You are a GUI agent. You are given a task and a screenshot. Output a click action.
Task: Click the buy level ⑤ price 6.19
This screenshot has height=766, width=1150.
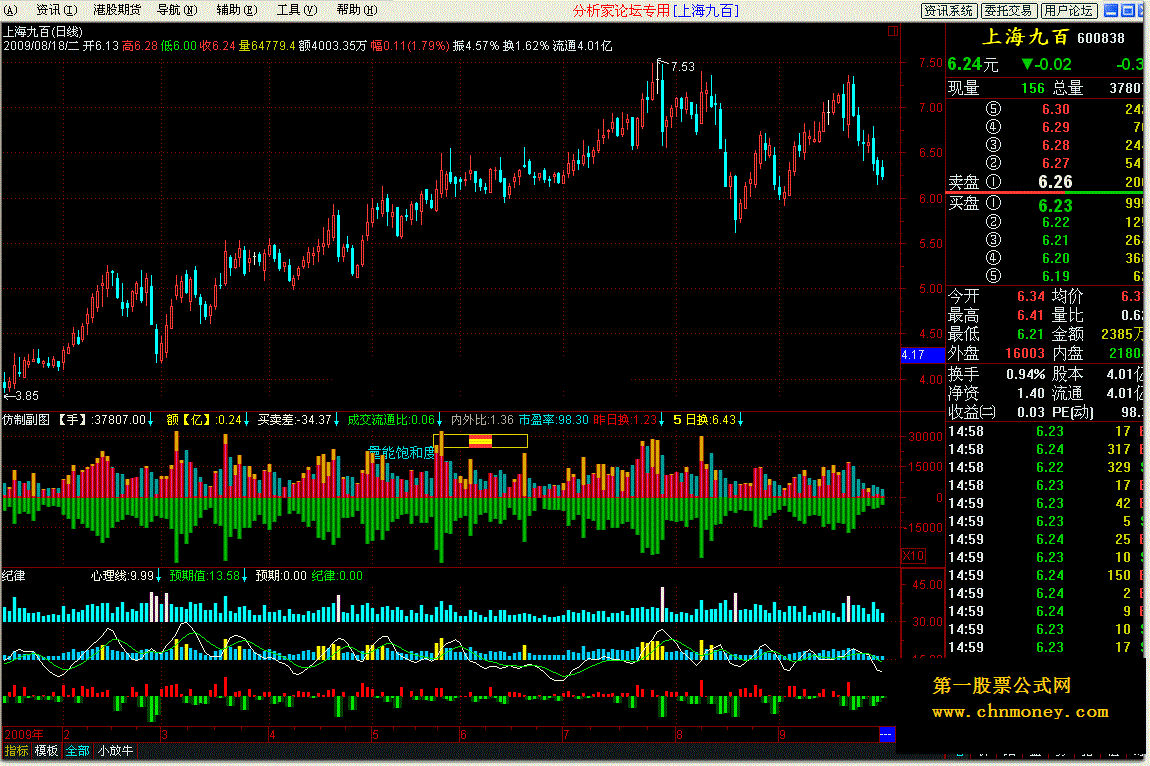coord(1055,277)
